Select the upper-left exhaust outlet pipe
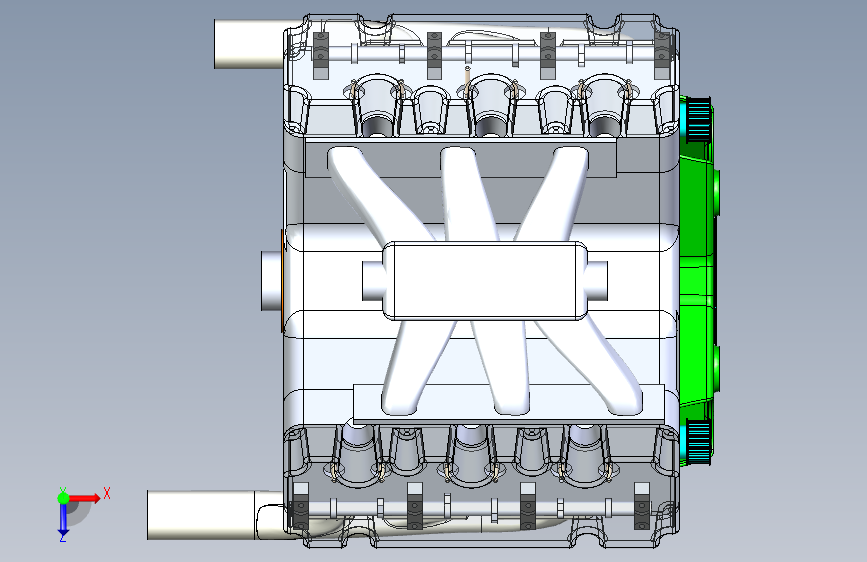The width and height of the screenshot is (867, 562). pos(249,44)
